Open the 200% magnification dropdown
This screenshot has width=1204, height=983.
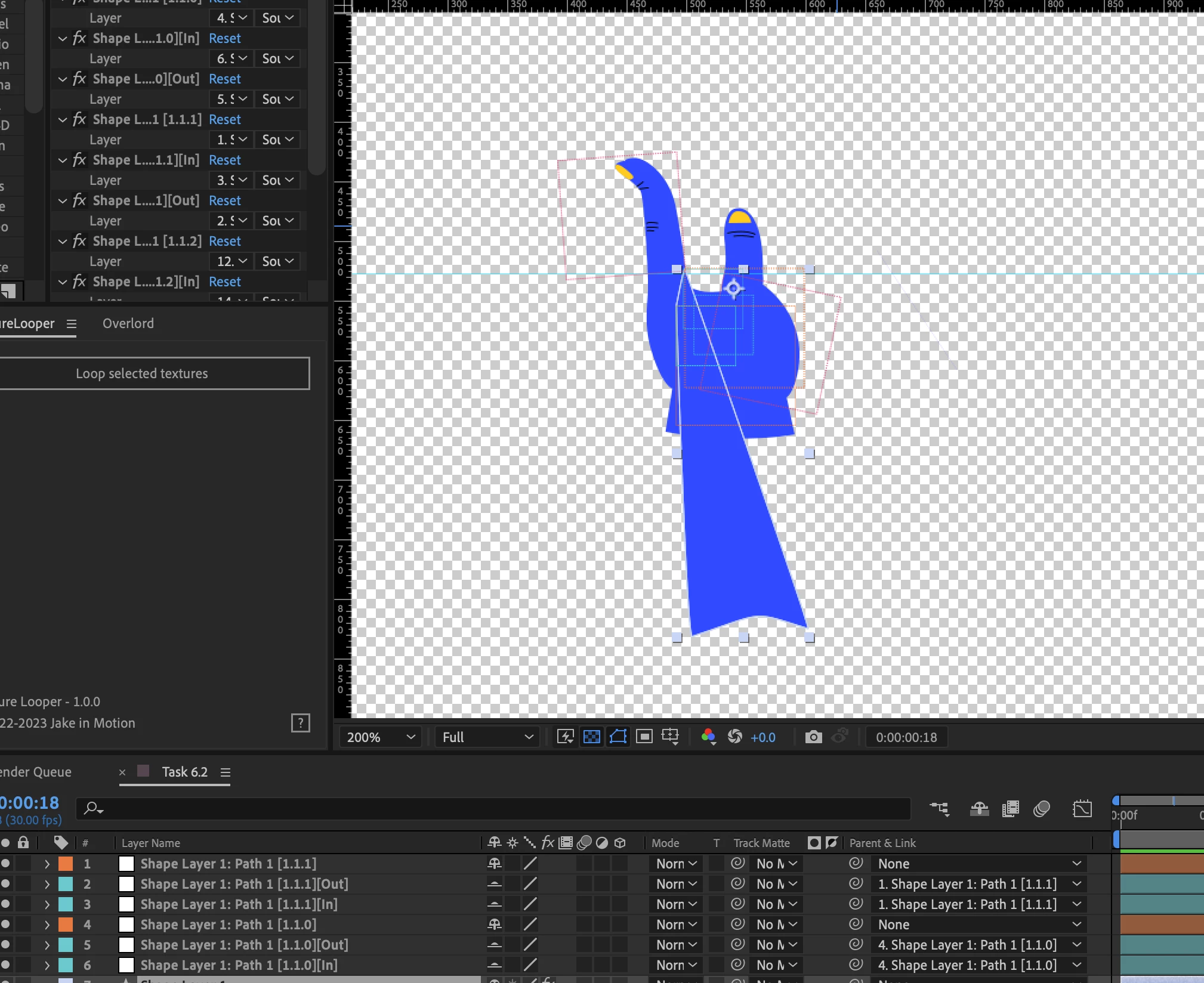[x=380, y=737]
